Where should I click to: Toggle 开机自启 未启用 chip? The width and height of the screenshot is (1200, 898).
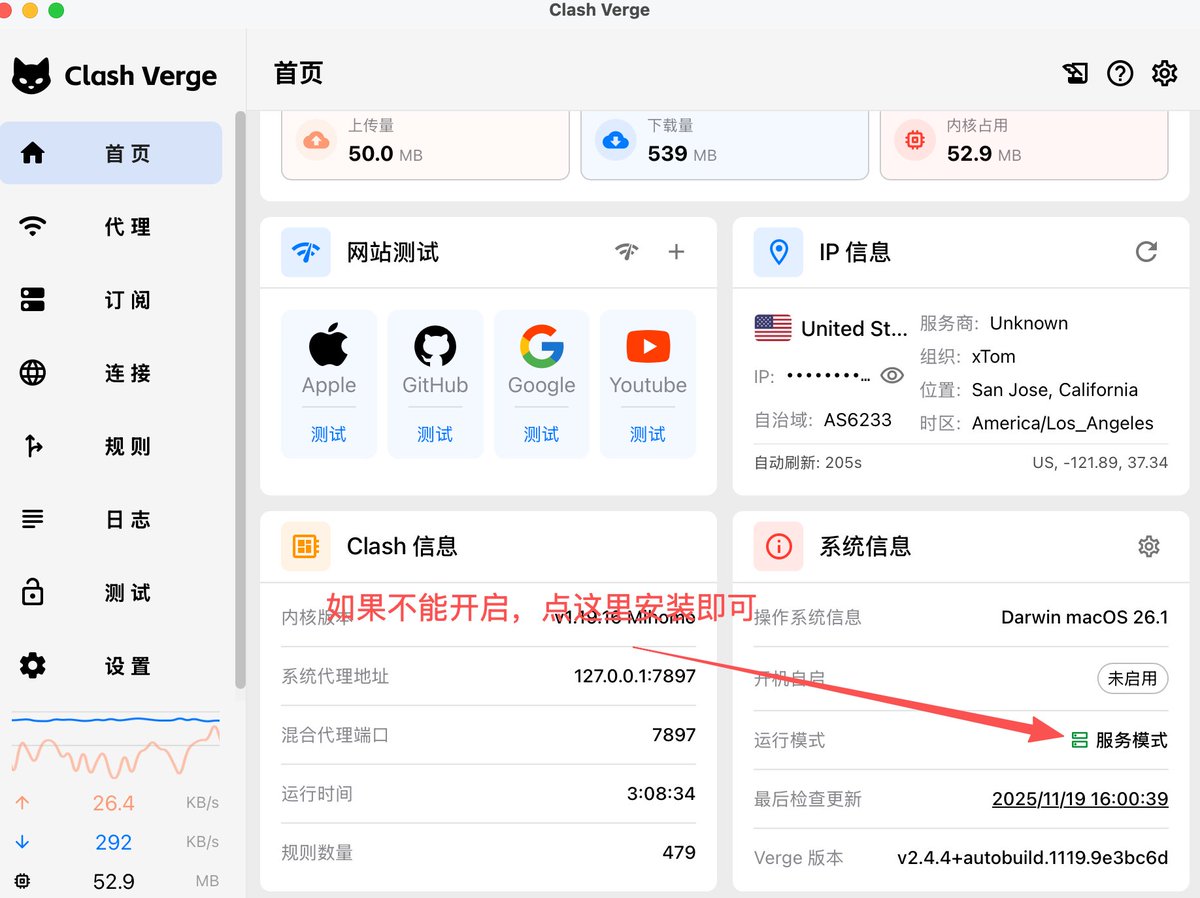tap(1132, 678)
